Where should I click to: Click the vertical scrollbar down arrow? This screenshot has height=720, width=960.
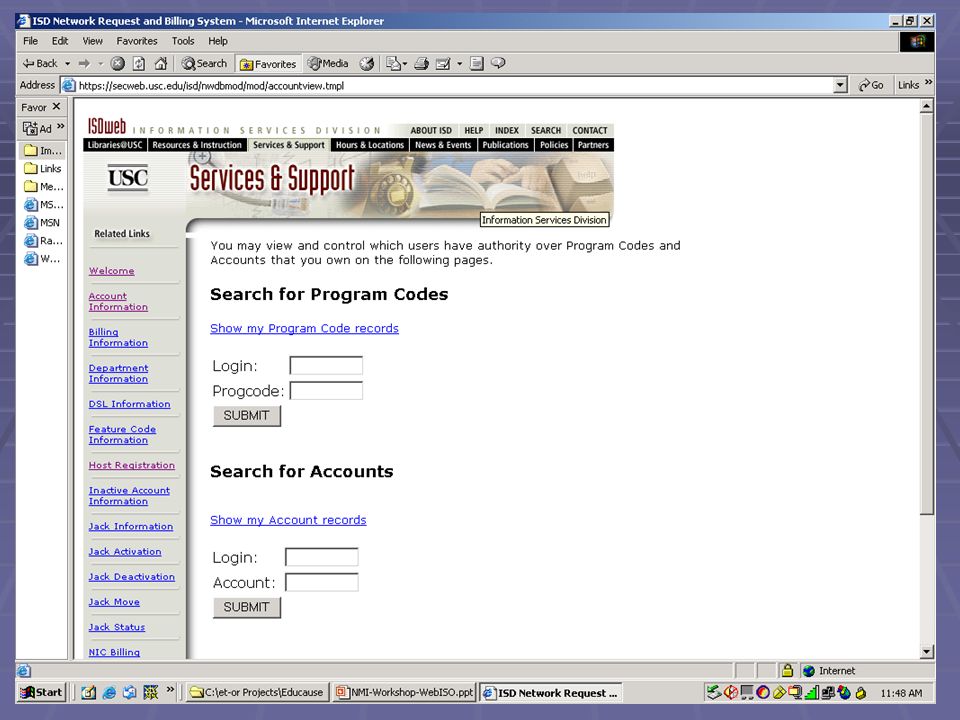[x=926, y=652]
